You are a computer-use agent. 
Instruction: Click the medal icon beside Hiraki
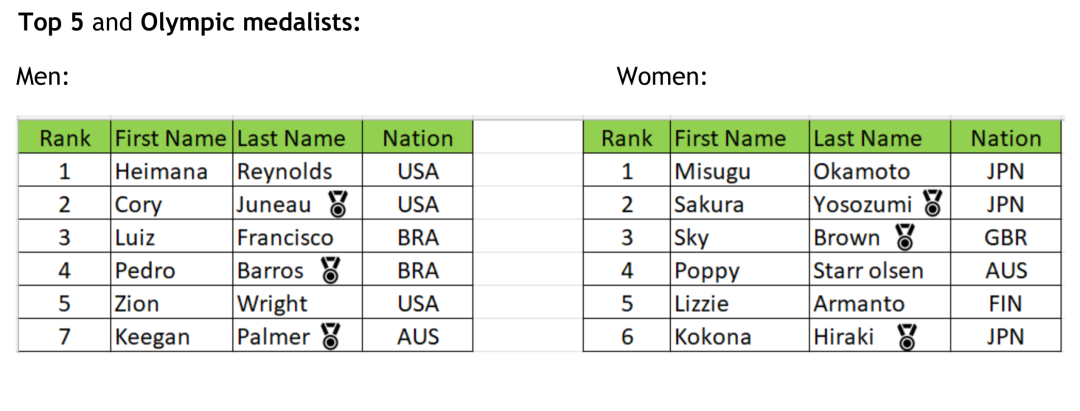(908, 337)
